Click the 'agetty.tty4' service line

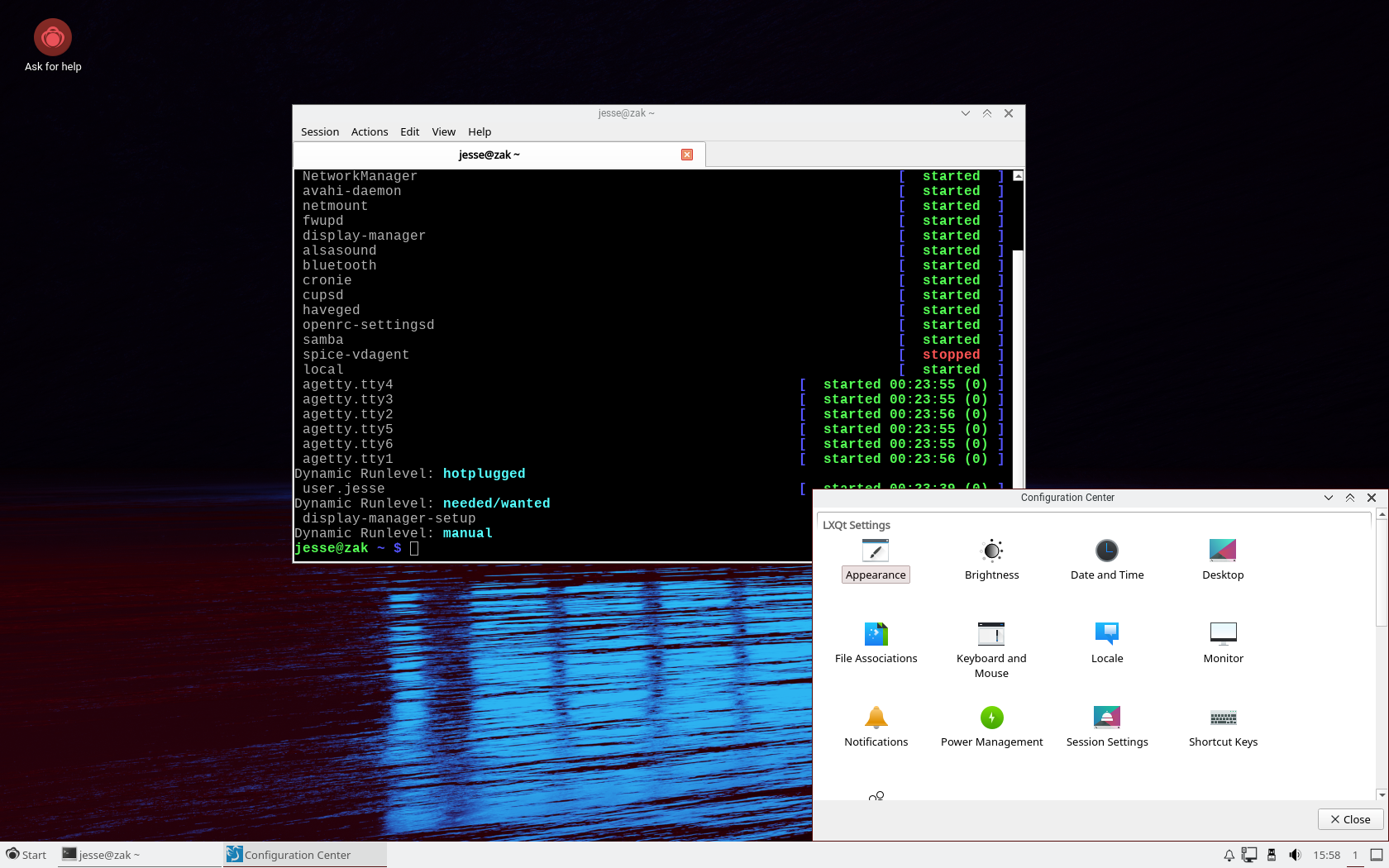[347, 384]
